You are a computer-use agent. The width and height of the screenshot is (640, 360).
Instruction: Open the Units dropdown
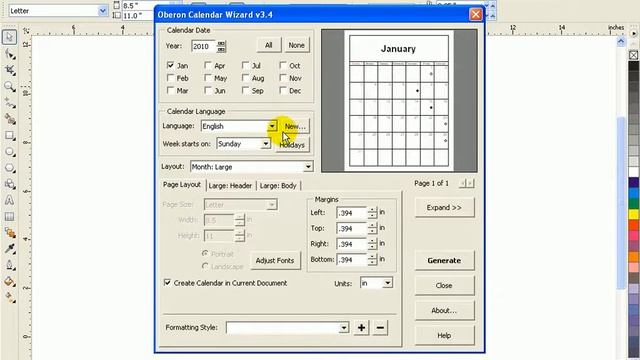click(388, 282)
